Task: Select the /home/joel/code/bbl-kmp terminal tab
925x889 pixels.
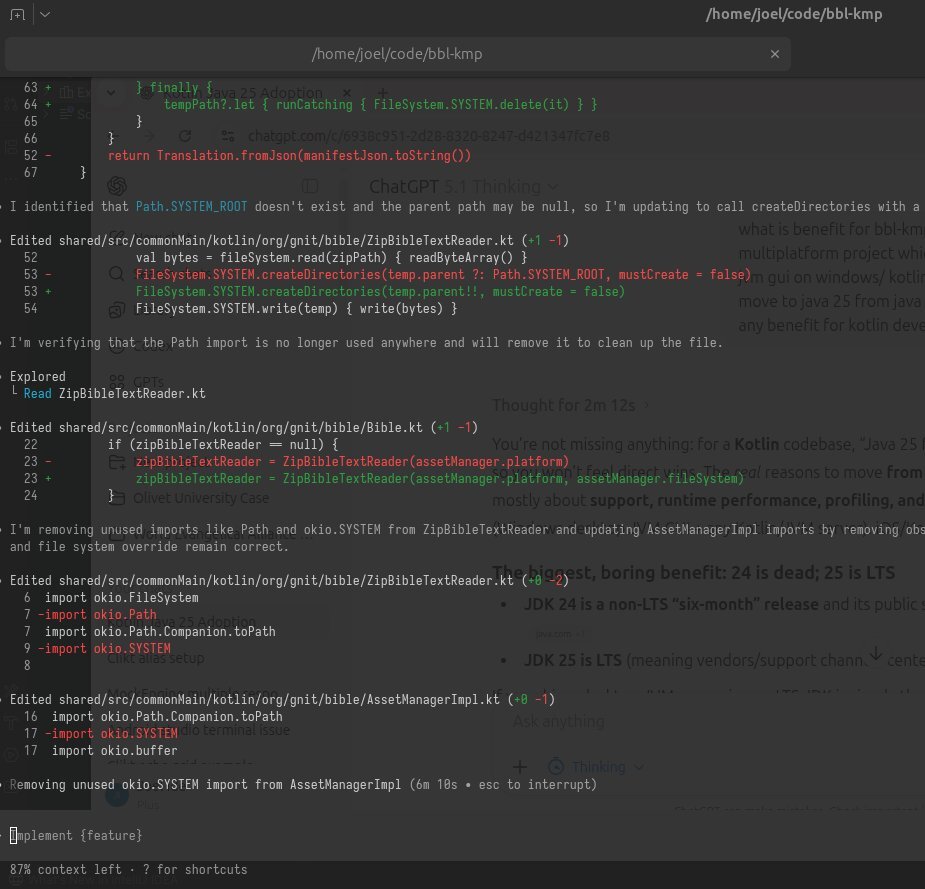Action: click(396, 53)
